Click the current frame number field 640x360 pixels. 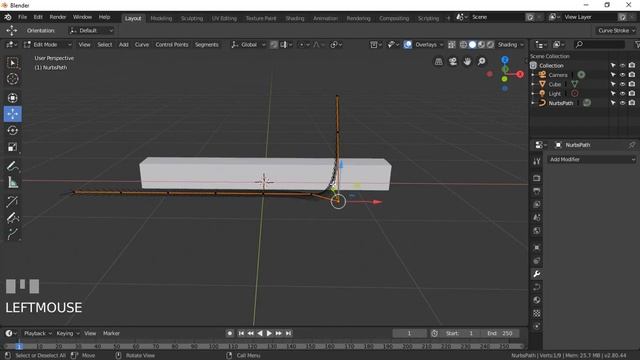[409, 333]
